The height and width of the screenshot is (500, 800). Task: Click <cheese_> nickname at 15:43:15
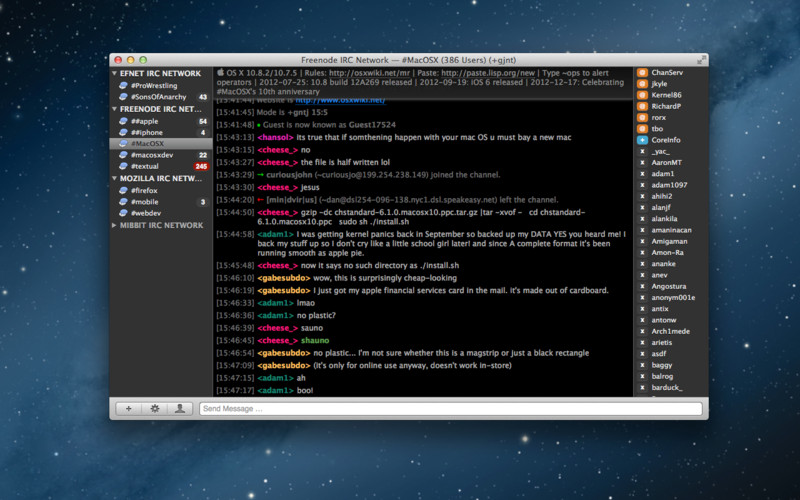pos(278,150)
